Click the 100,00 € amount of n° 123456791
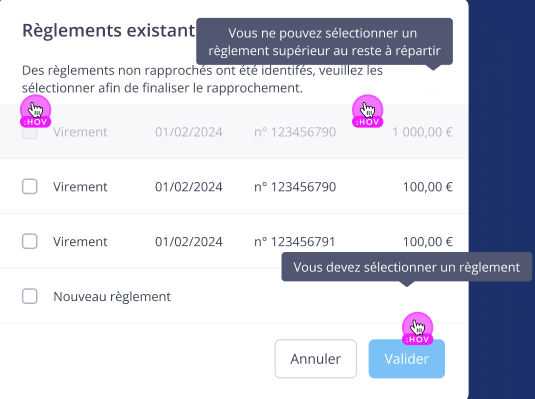This screenshot has height=399, width=535. pos(428,242)
